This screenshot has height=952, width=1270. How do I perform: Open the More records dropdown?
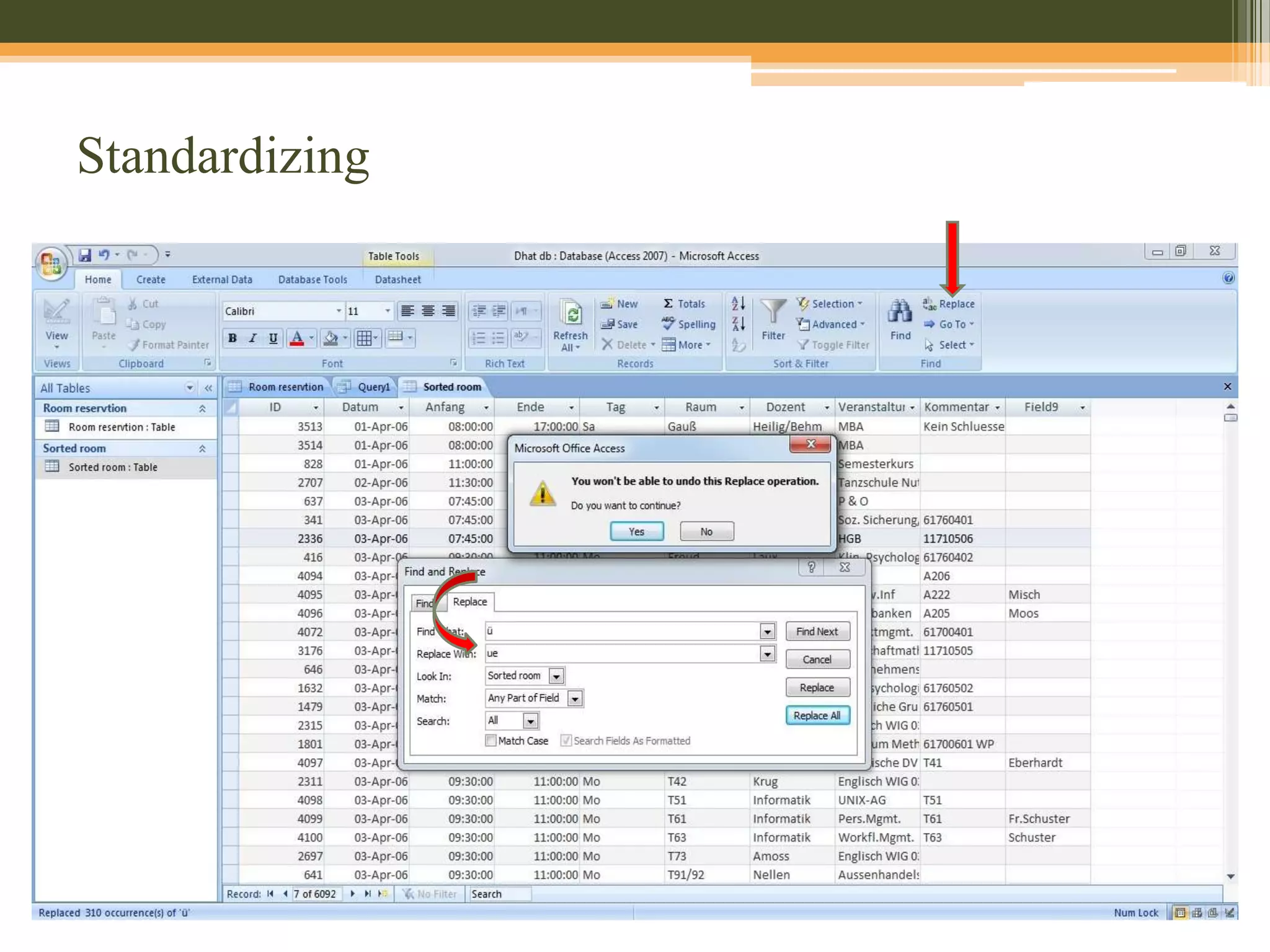pos(686,345)
